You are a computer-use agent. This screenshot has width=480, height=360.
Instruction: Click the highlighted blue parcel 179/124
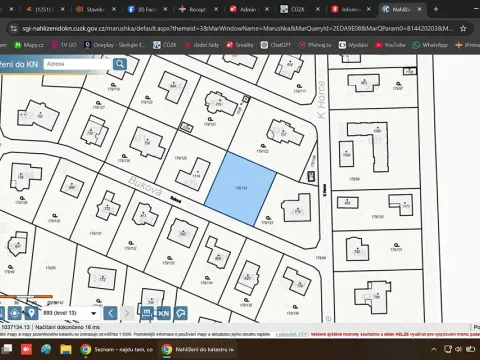pos(240,188)
